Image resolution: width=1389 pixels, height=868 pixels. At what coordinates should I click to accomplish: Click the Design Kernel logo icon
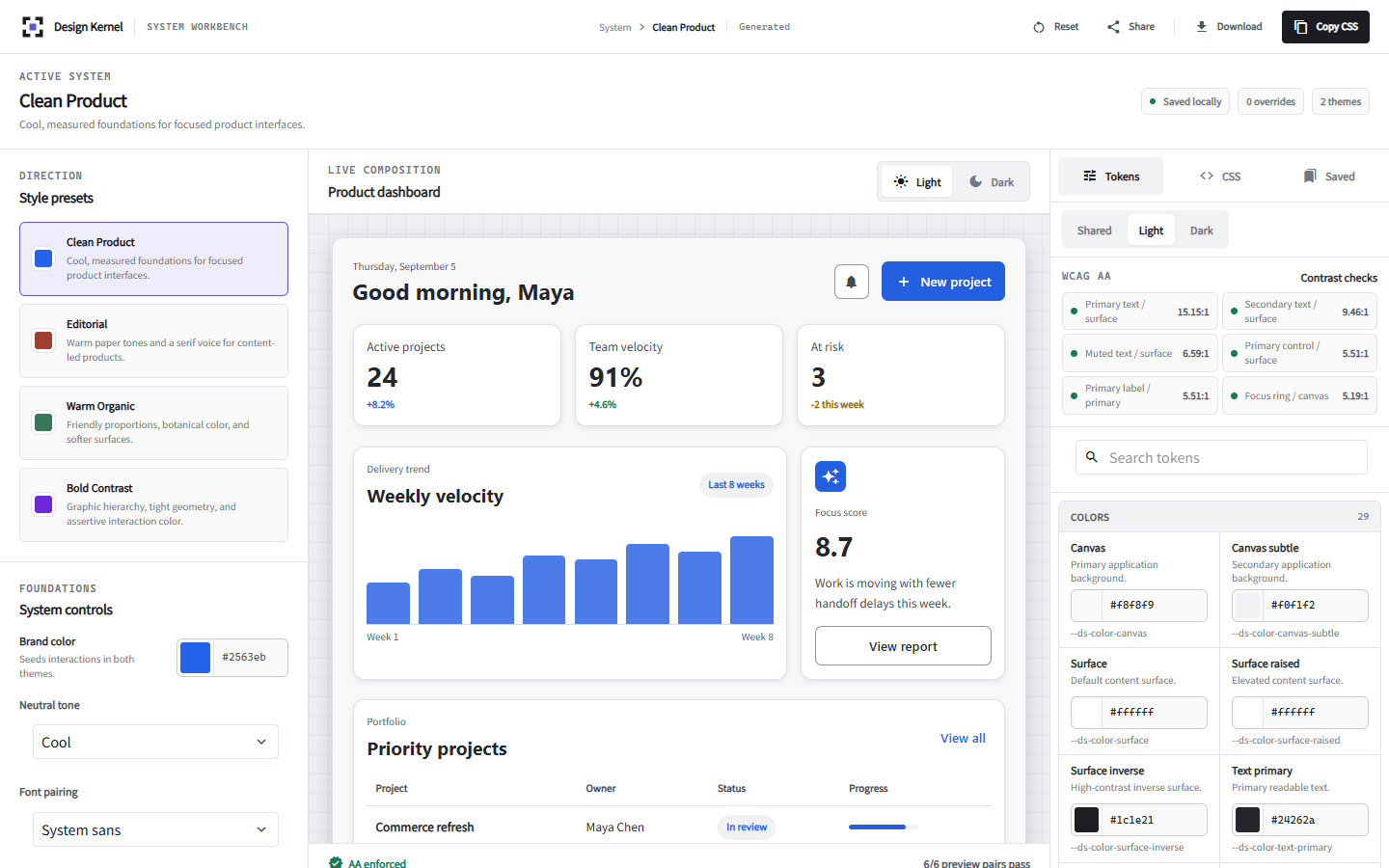coord(33,27)
